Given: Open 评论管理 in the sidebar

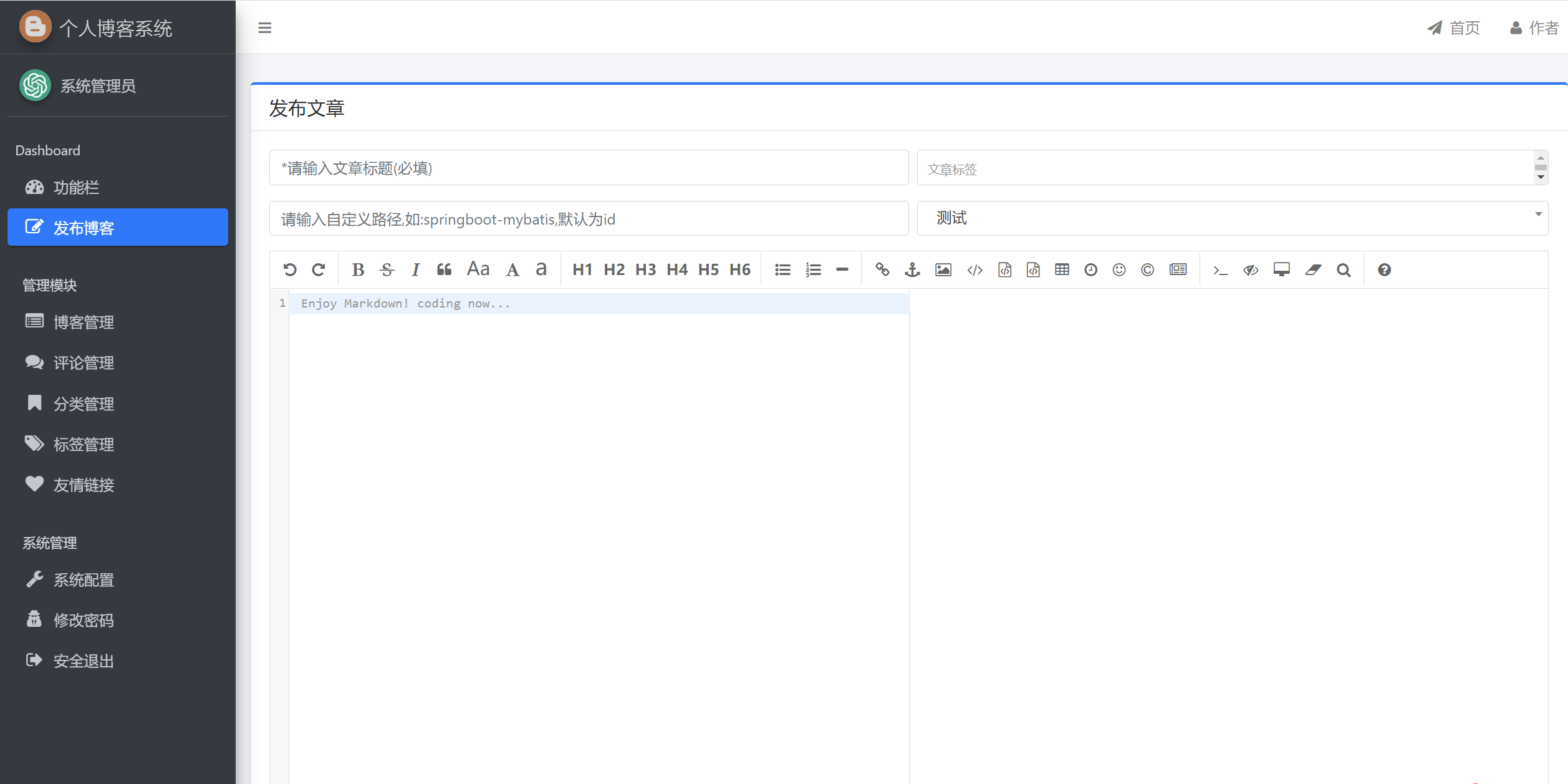Looking at the screenshot, I should pyautogui.click(x=118, y=362).
